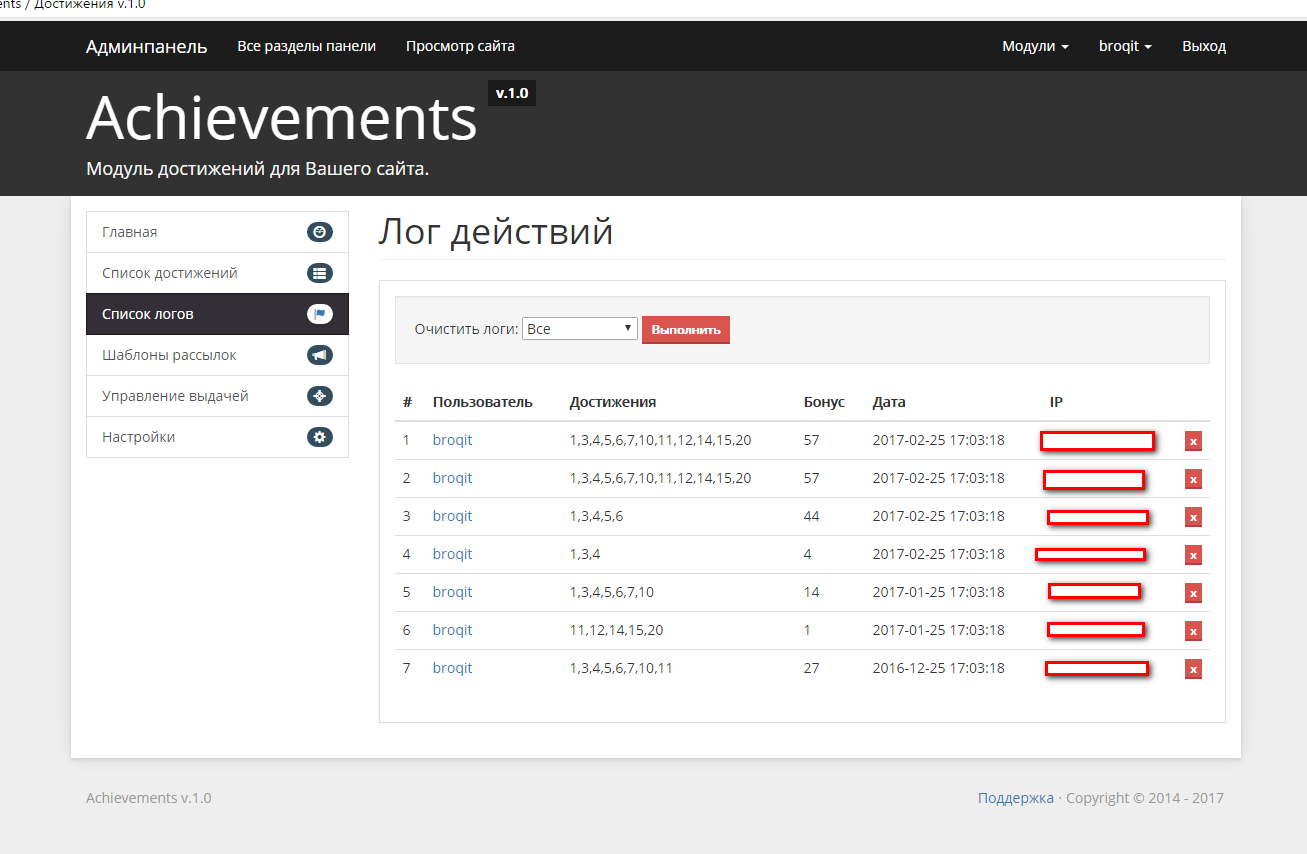
Task: Expand the broqit user menu
Action: [x=1125, y=46]
